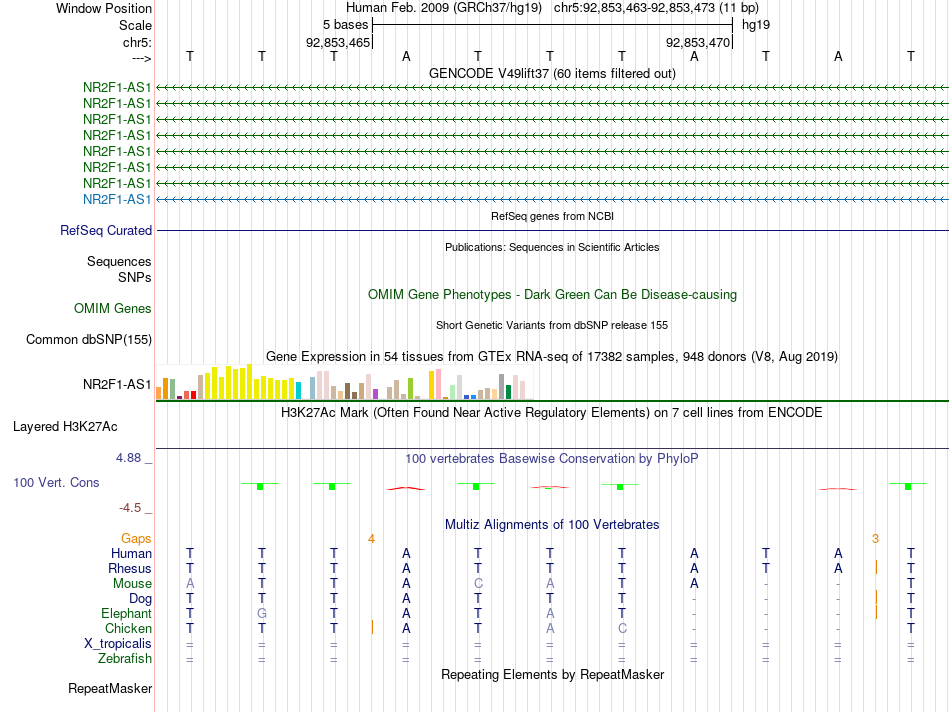Click the OMIM Gene Phenotypes title text

[552, 294]
